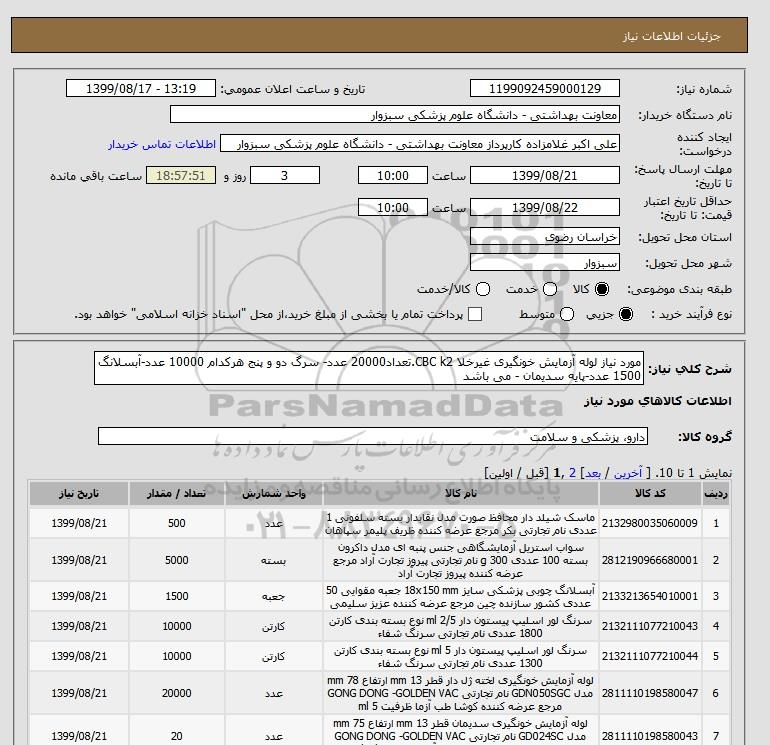Screen dimensions: 770x745
Task: Click item code 2133213654010001
Action: click(x=650, y=596)
